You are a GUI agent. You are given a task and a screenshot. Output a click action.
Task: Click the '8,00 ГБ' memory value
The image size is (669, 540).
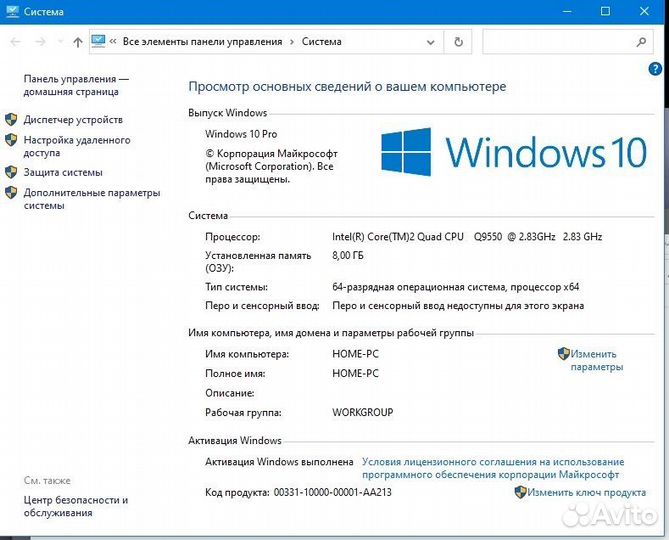[x=348, y=255]
